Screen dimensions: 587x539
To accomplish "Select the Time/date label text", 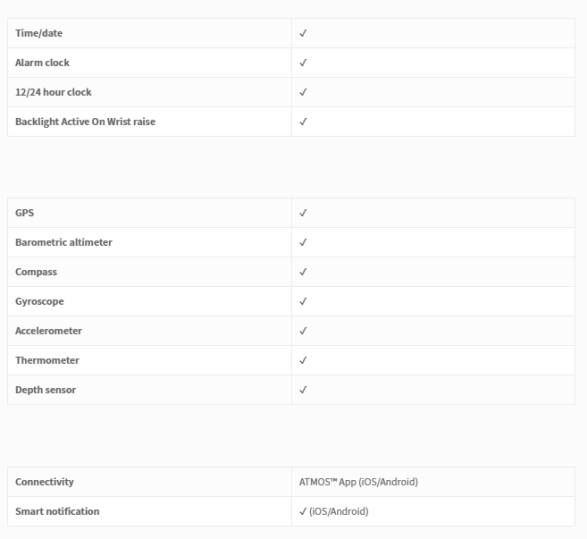I will (39, 33).
